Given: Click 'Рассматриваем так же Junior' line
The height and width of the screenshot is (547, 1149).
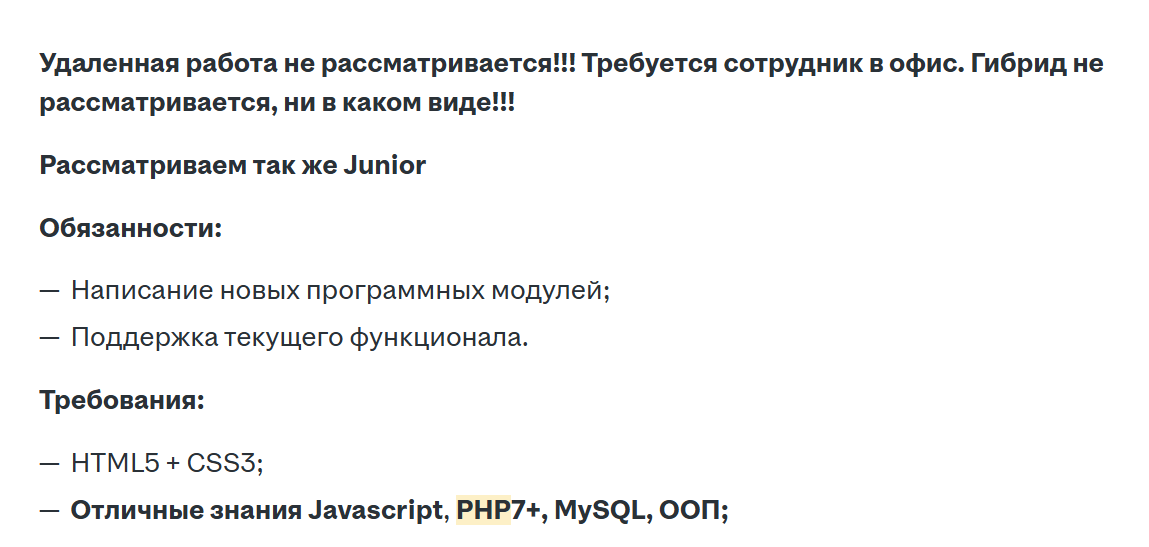Looking at the screenshot, I should pos(232,165).
